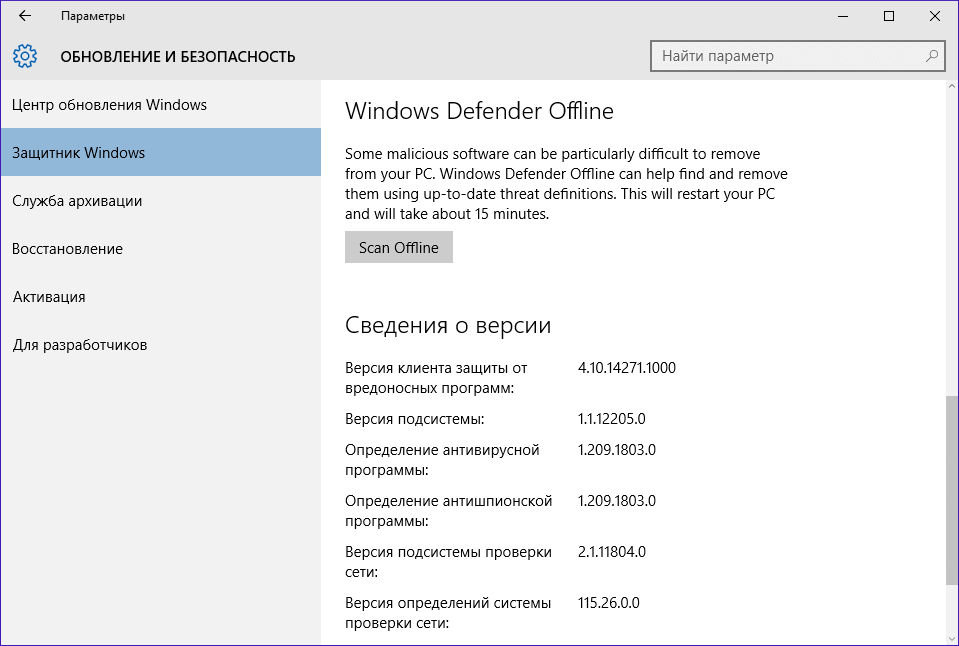Click the Windows Defender Offline heading
Screen dimensions: 959x646
479,112
